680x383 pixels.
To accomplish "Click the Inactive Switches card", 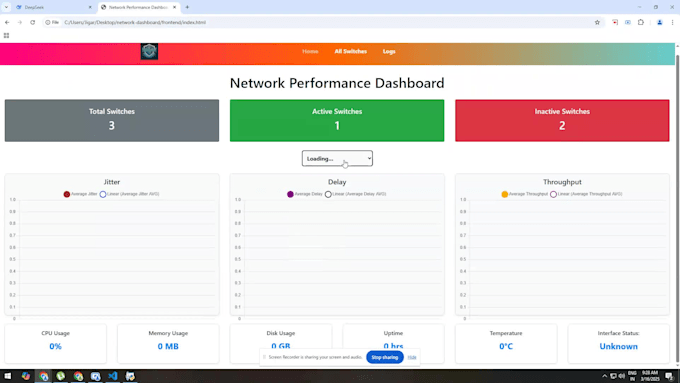I will pos(562,121).
